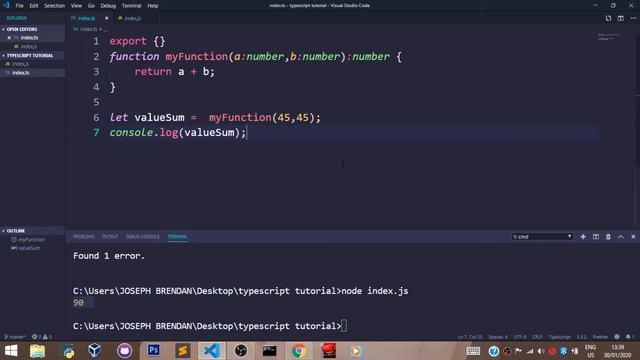Open the terminal selector dropdown showing cmd
This screenshot has height=360, width=640.
point(542,237)
